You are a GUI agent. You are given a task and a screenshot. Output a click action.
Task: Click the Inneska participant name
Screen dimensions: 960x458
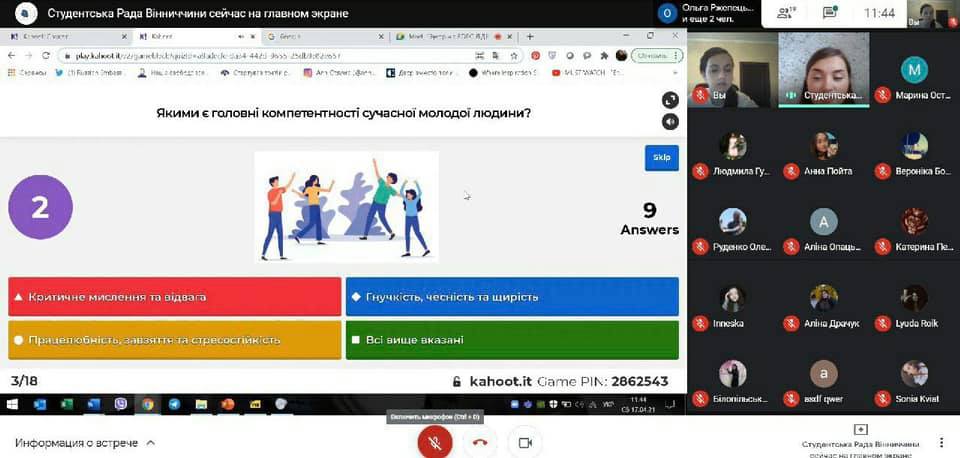point(730,323)
